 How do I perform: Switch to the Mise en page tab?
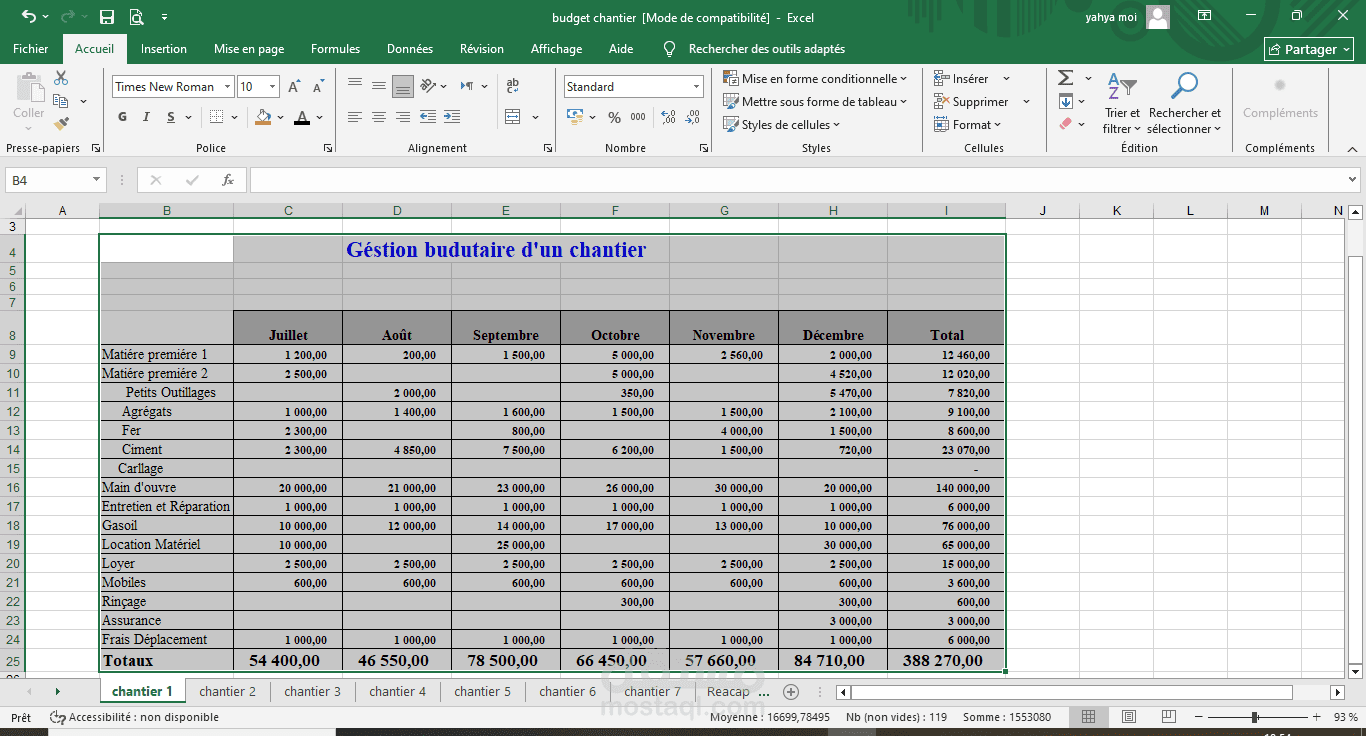[x=249, y=48]
